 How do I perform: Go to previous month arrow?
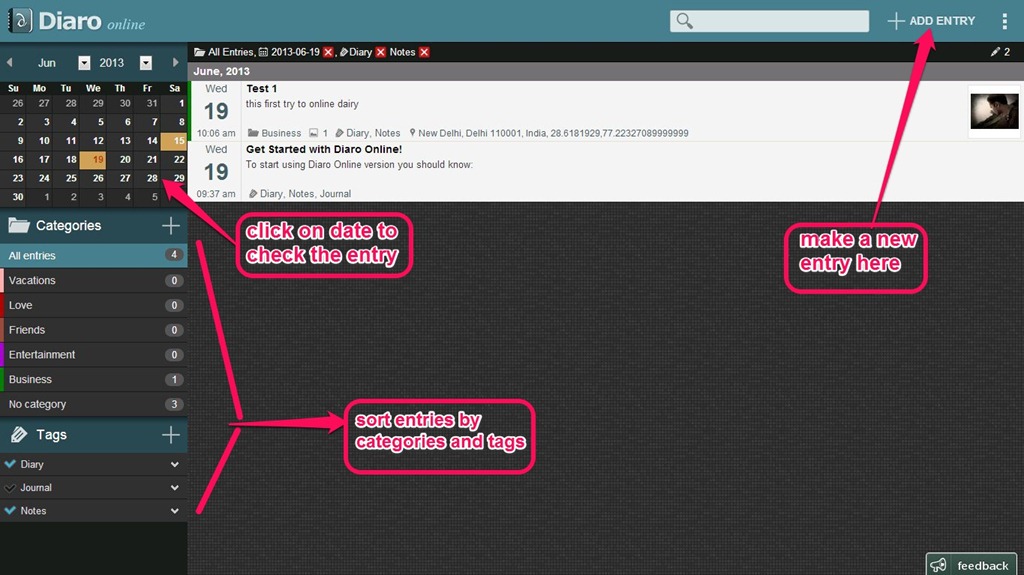[x=10, y=63]
